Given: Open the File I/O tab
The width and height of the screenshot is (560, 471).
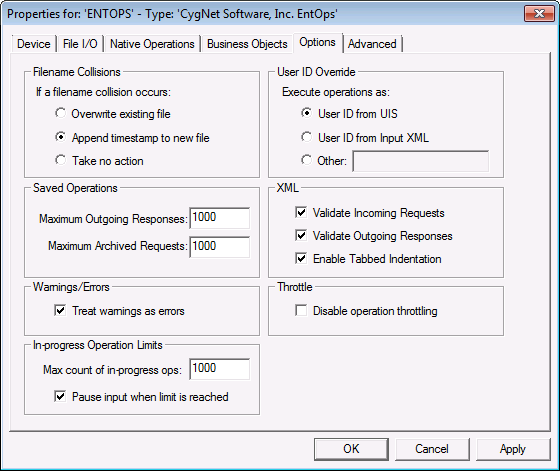Looking at the screenshot, I should point(80,44).
